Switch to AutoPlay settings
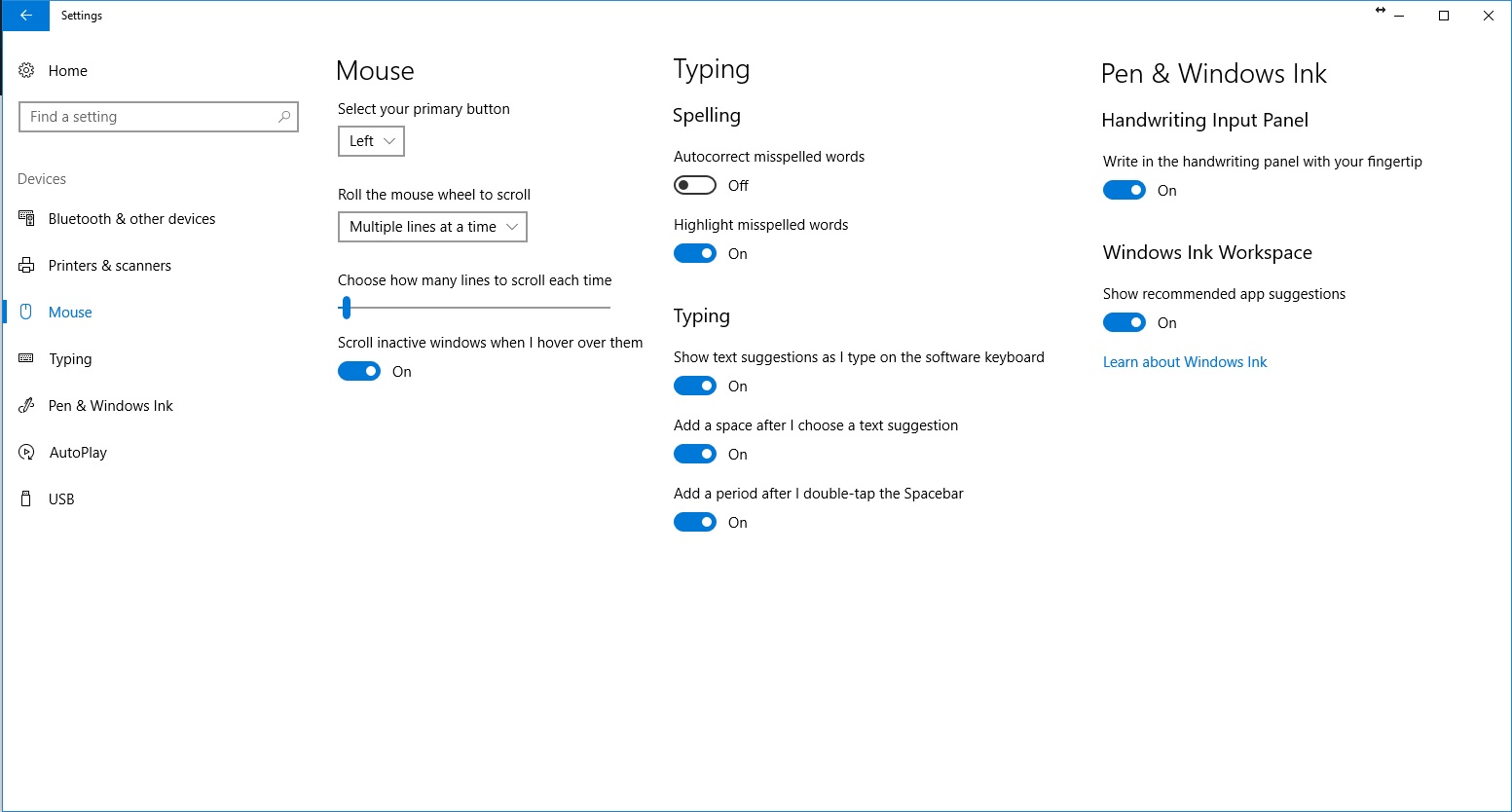The width and height of the screenshot is (1512, 812). (78, 452)
